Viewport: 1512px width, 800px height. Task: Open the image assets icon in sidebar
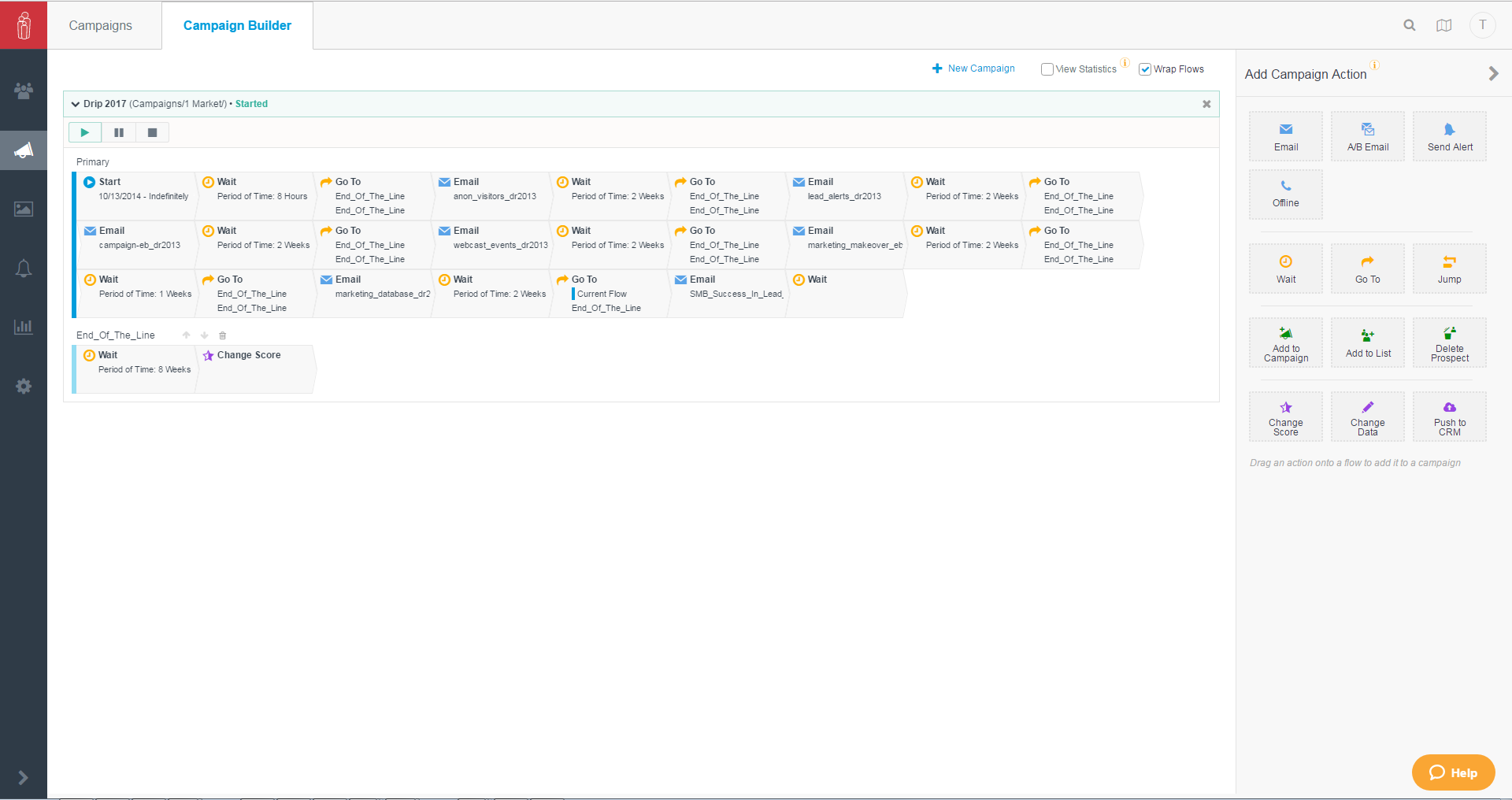pyautogui.click(x=24, y=209)
